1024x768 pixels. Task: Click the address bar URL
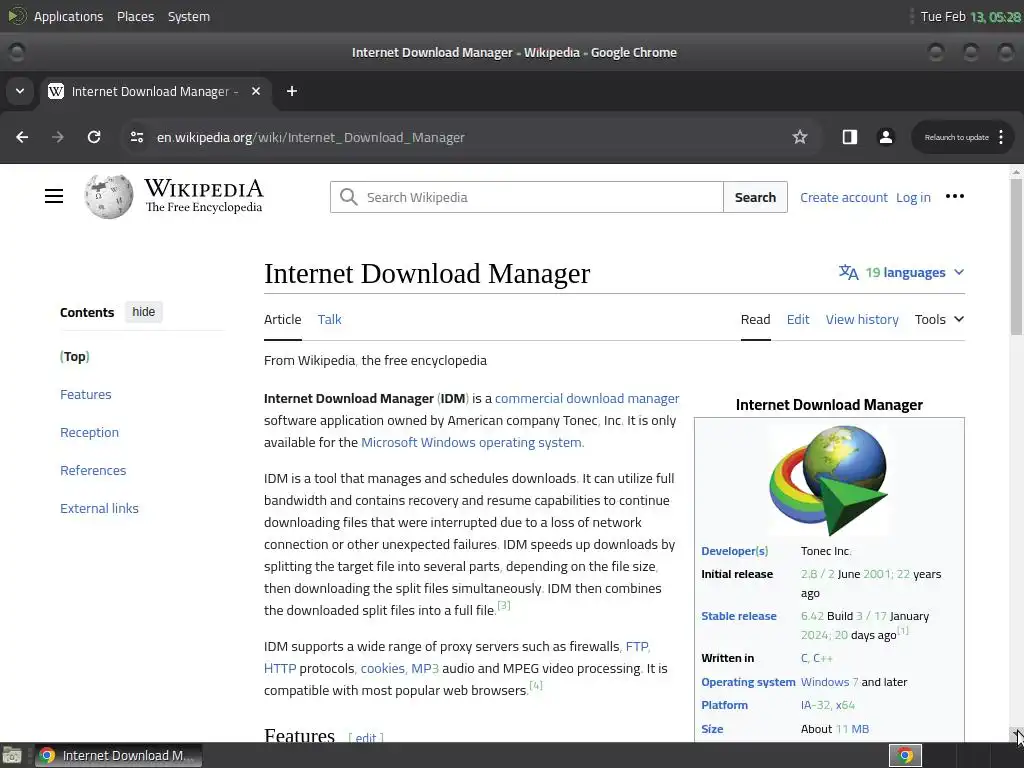311,137
